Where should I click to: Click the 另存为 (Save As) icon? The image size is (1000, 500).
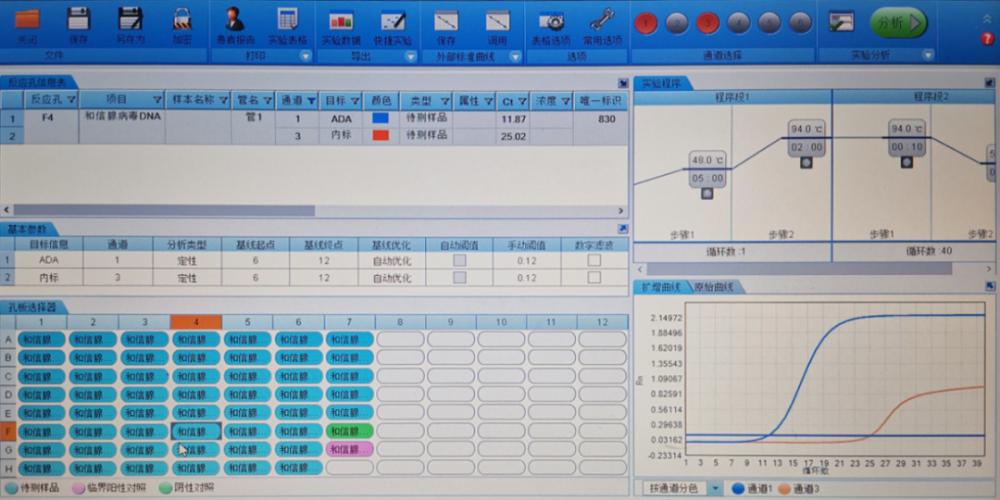click(130, 20)
